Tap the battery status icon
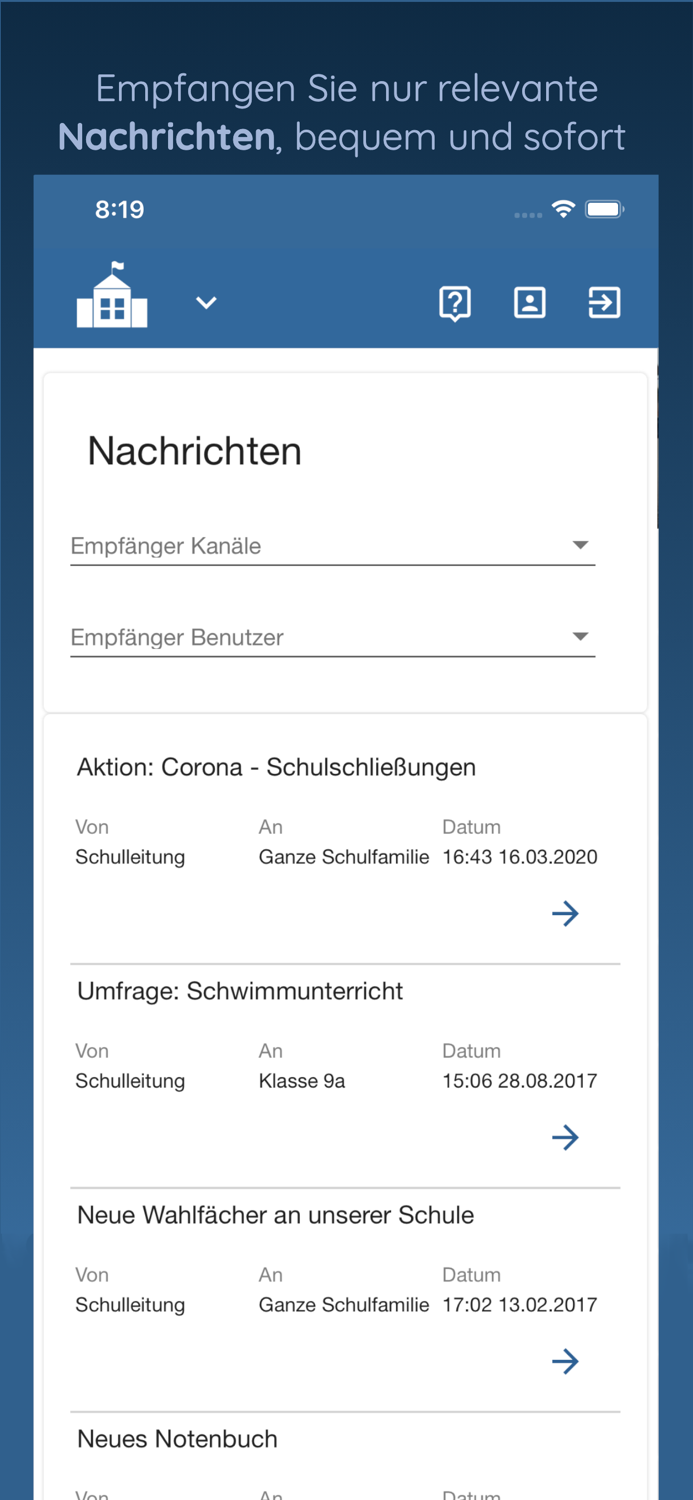Image resolution: width=693 pixels, height=1500 pixels. (605, 209)
